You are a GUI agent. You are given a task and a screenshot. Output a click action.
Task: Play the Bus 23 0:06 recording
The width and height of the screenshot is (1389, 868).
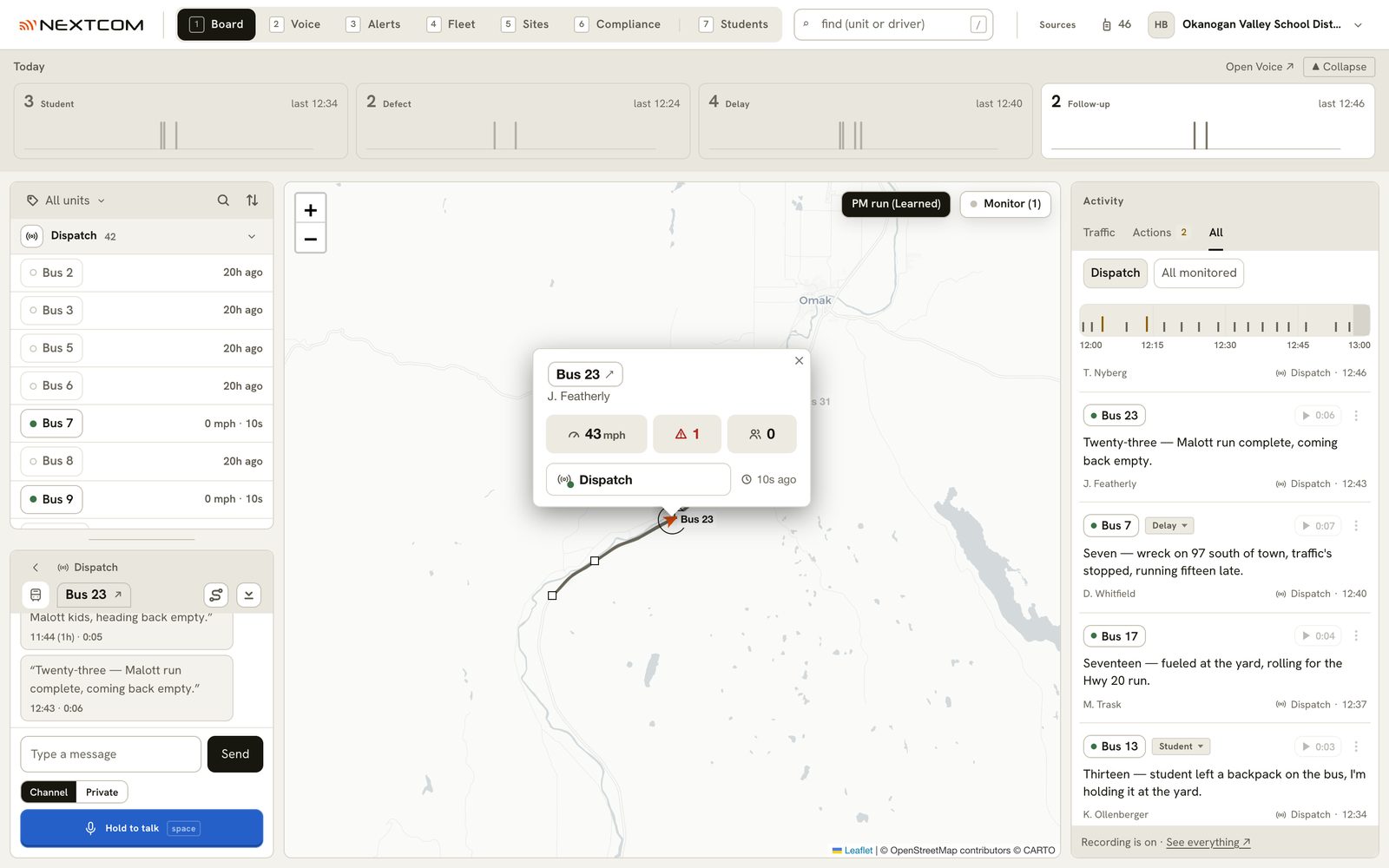point(1318,416)
